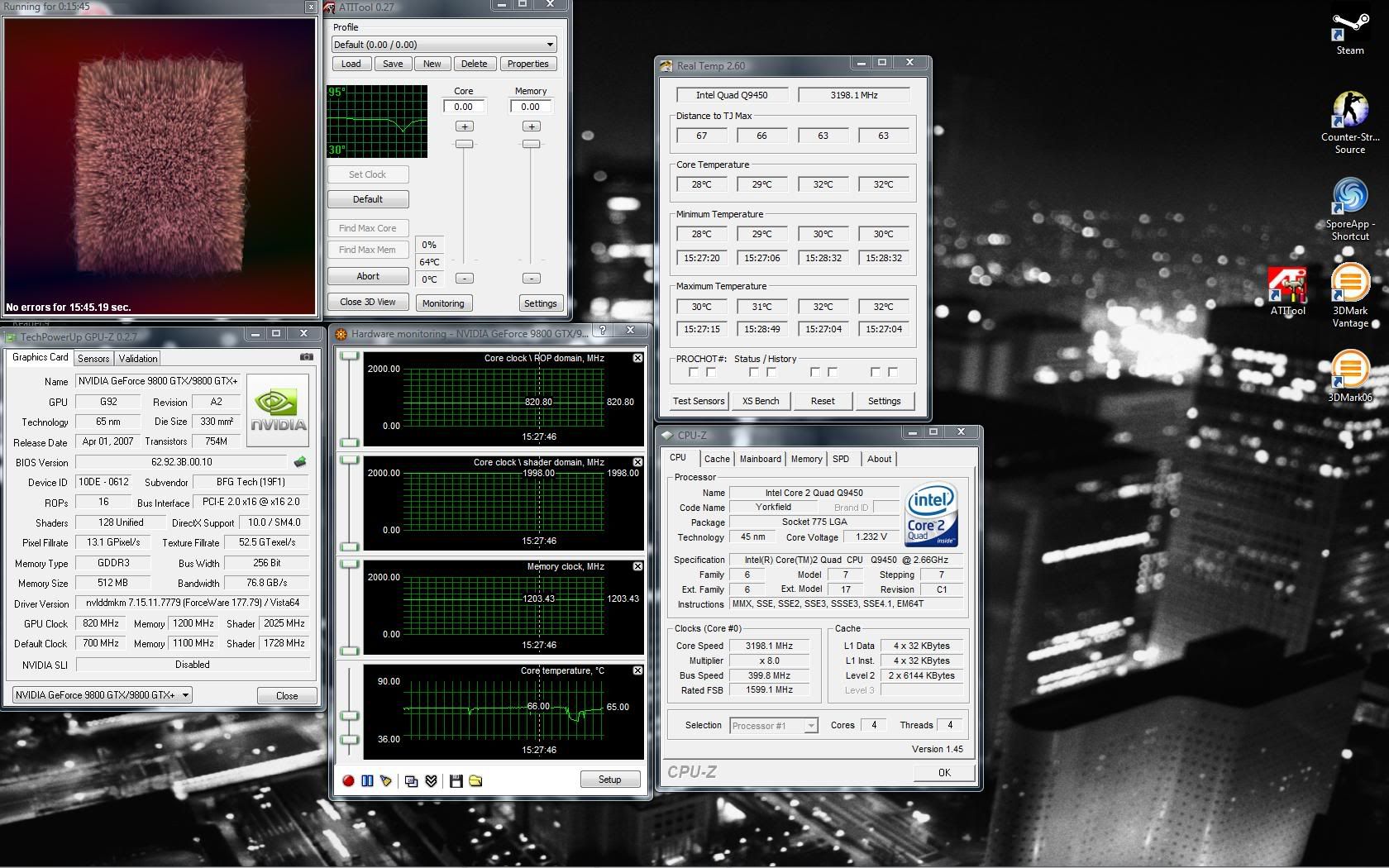Click the plus stepper under Memory in ATITool
The image size is (1389, 868).
(x=532, y=126)
